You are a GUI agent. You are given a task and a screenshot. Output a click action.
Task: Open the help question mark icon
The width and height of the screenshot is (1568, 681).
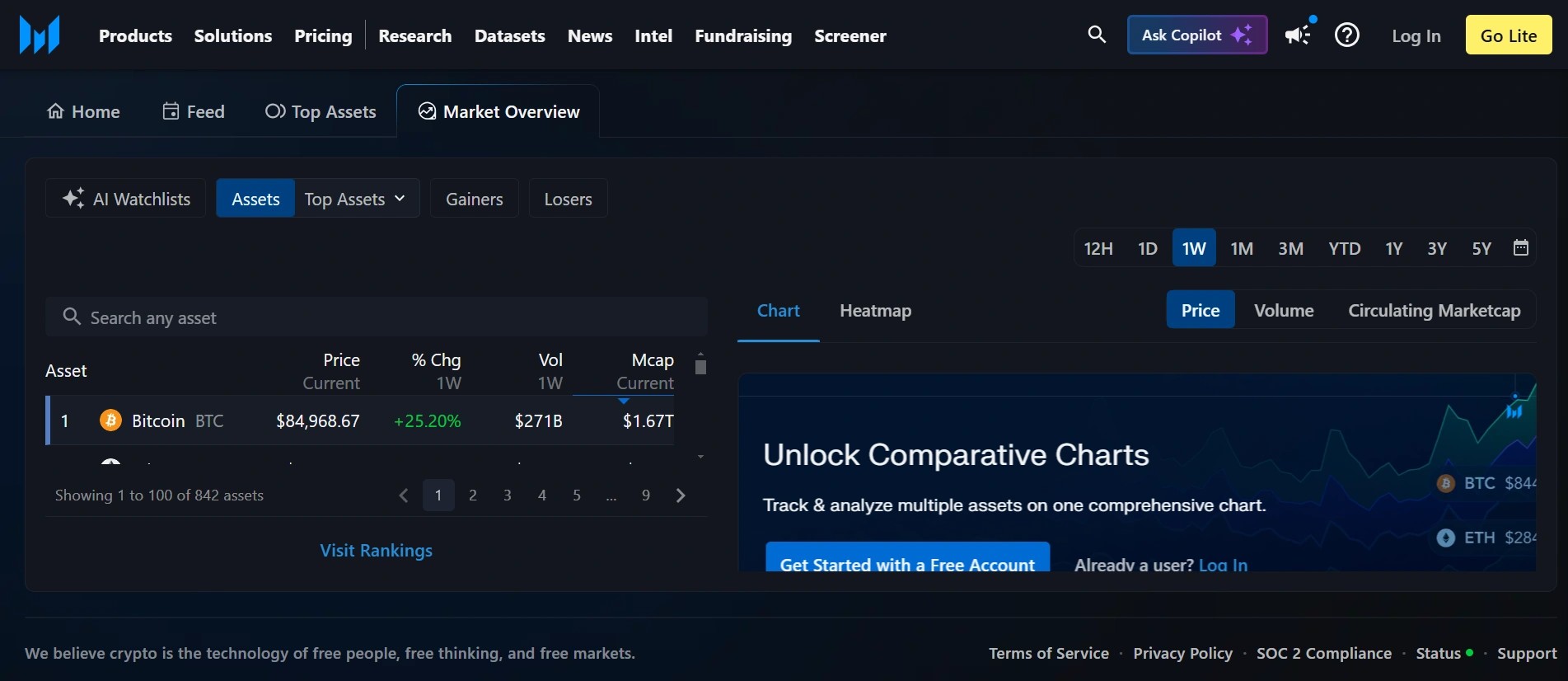(1346, 35)
